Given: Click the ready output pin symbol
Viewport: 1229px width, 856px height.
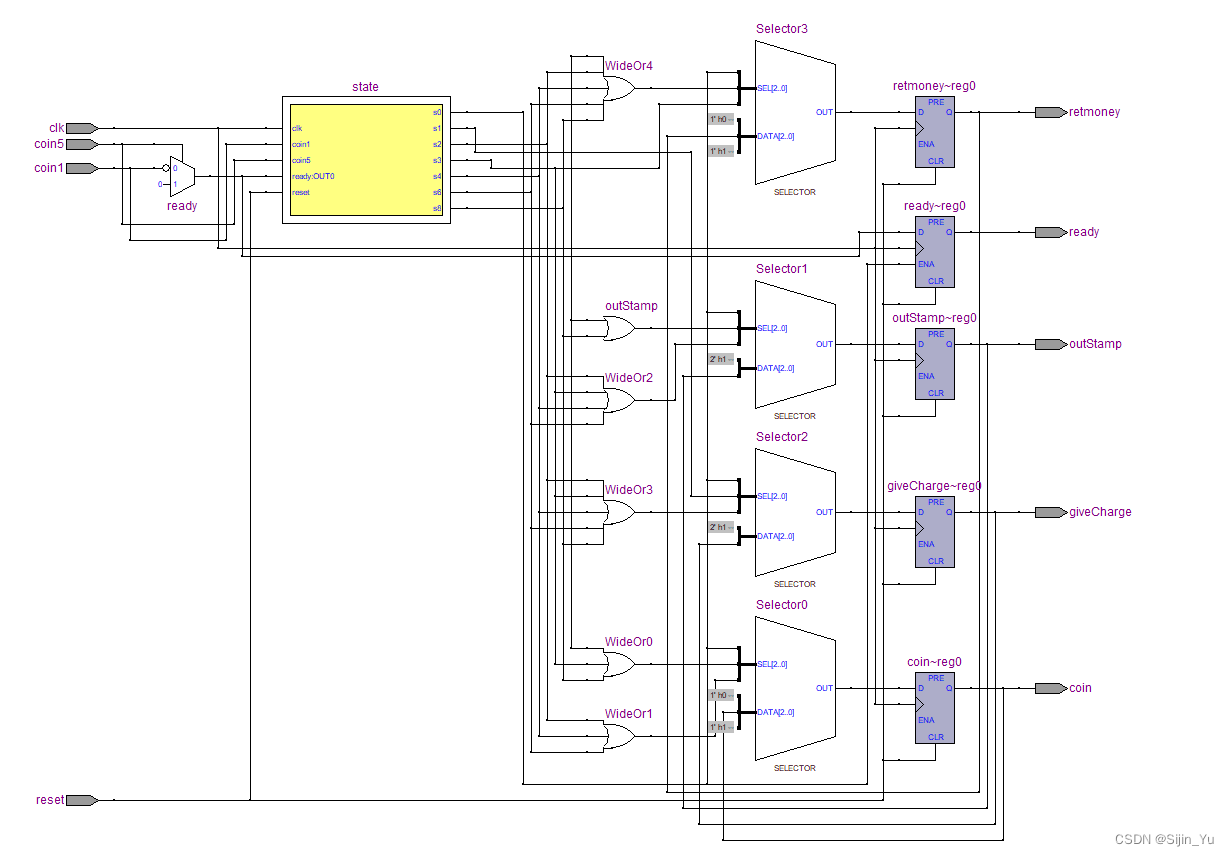Looking at the screenshot, I should click(x=1050, y=232).
